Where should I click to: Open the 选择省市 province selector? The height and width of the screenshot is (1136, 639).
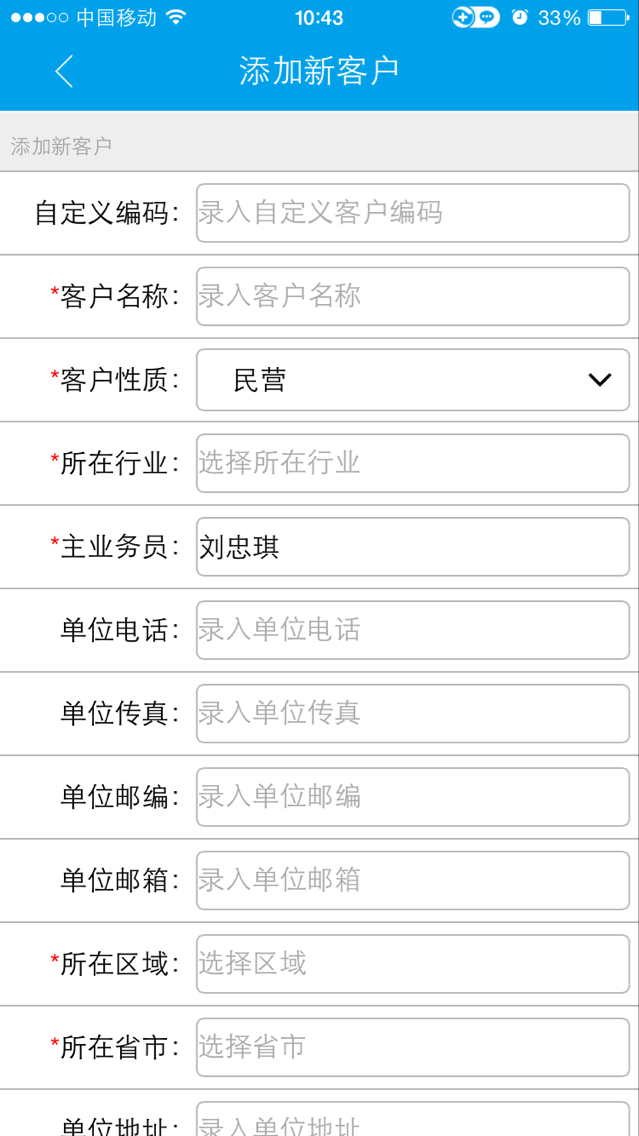click(x=412, y=1047)
